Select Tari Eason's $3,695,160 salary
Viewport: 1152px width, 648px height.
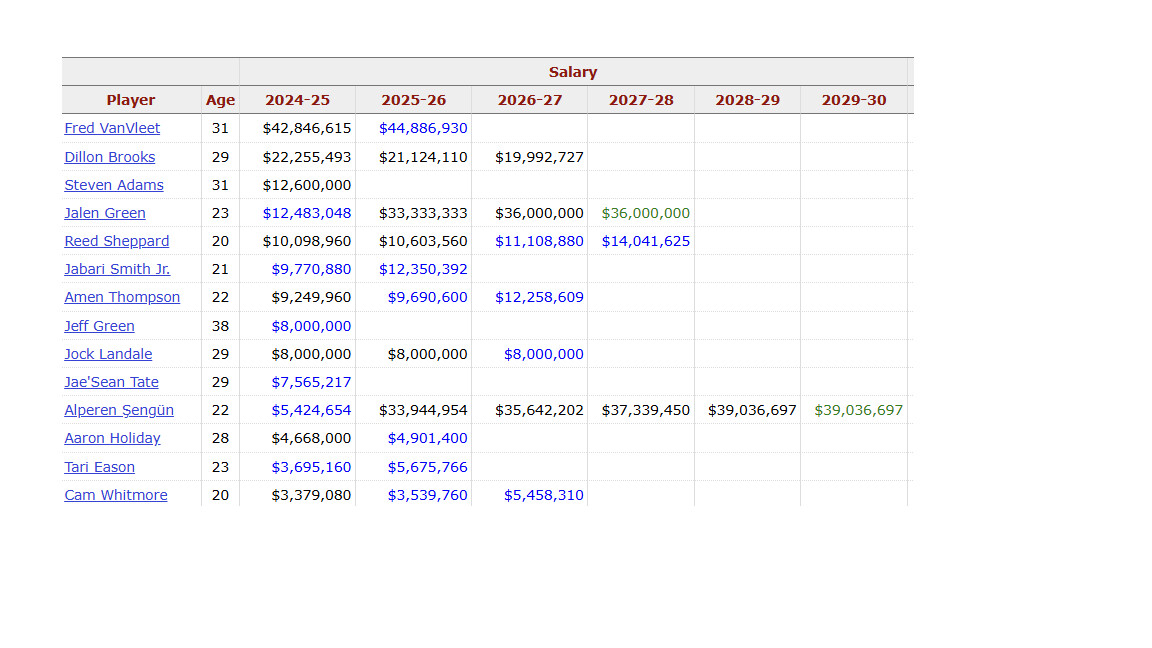click(311, 467)
